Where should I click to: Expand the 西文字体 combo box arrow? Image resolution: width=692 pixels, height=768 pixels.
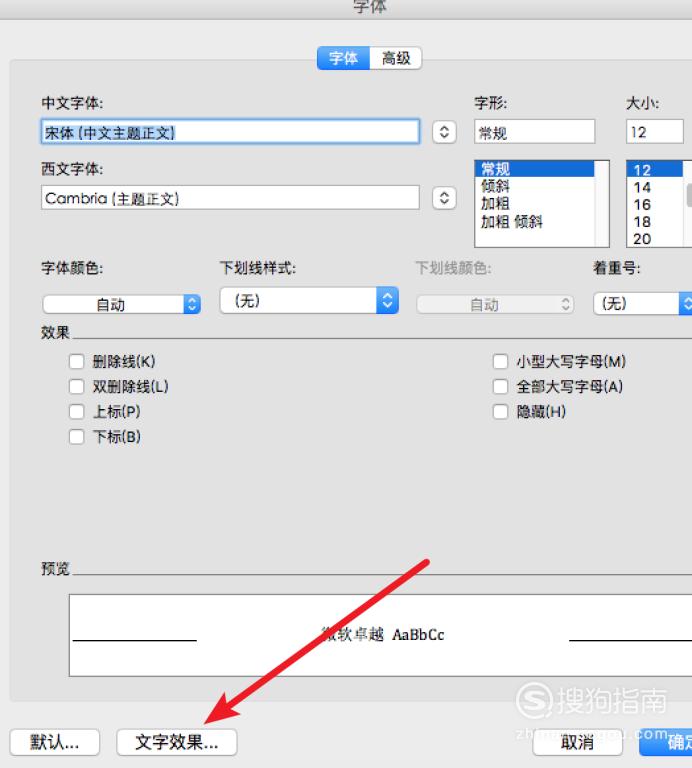444,198
